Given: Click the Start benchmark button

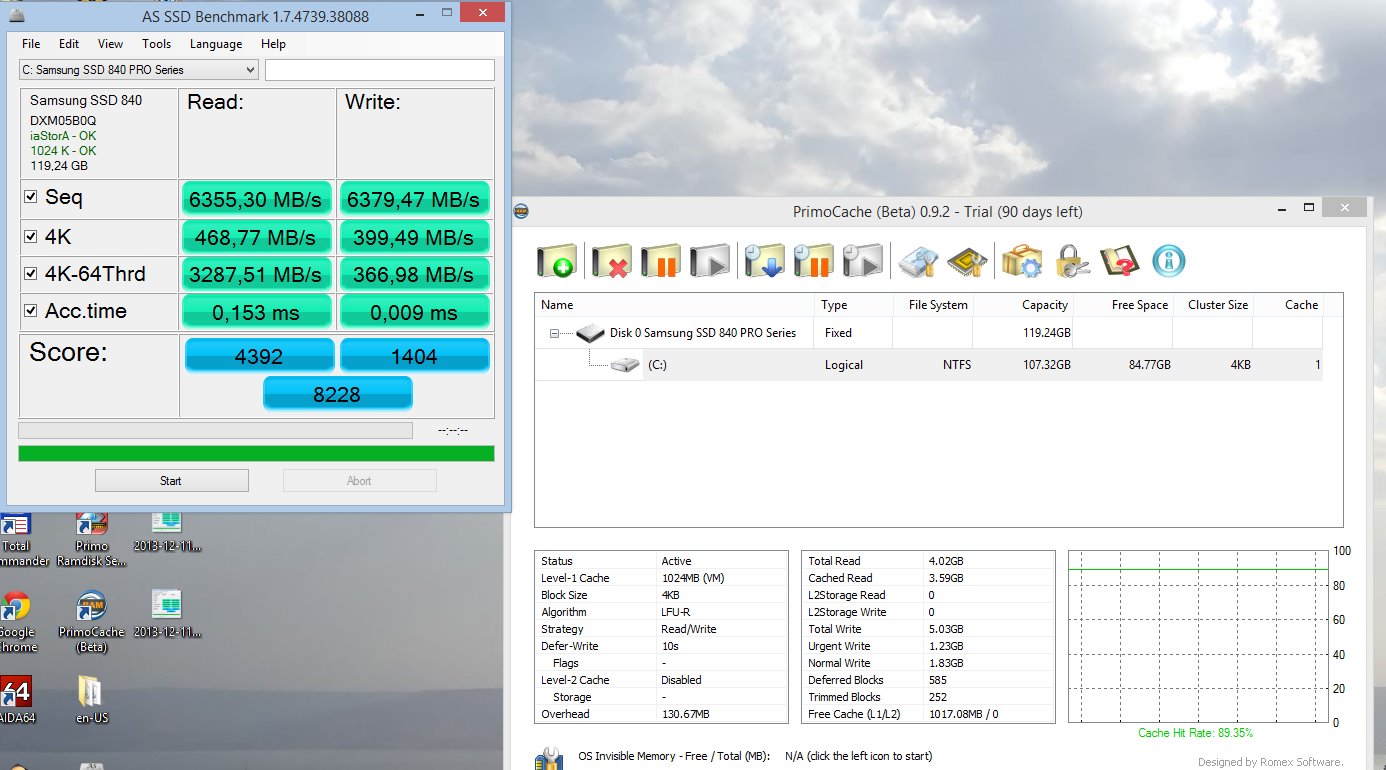Looking at the screenshot, I should tap(171, 481).
